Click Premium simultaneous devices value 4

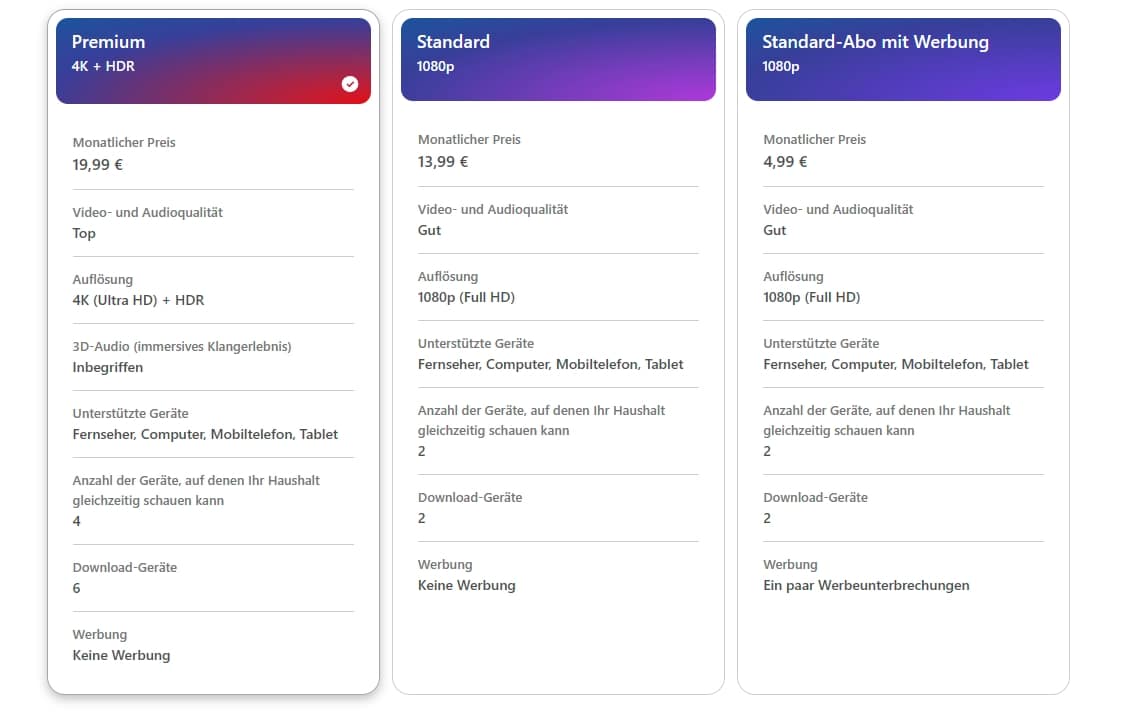77,521
